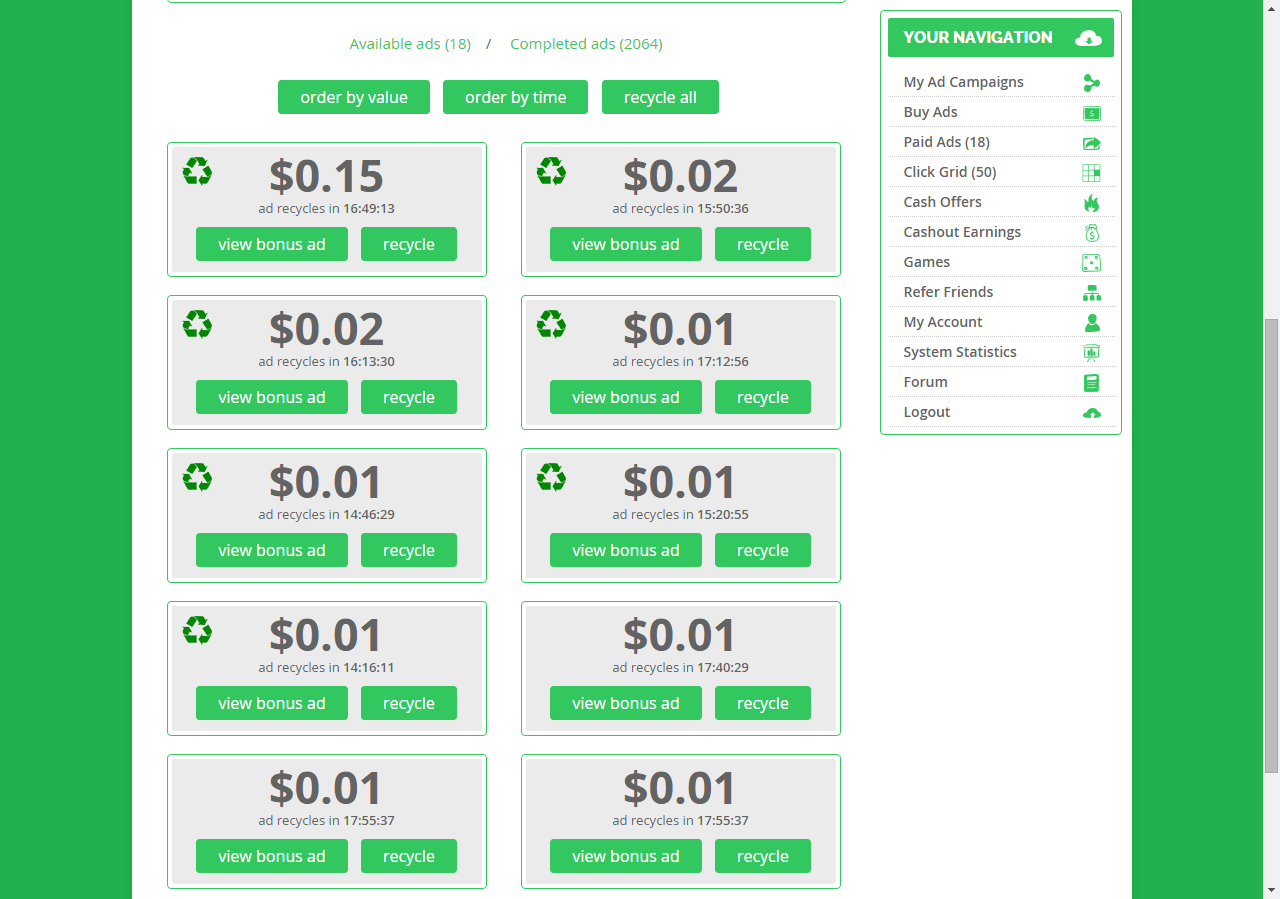Click the Cashout Earnings money bag icon
1280x899 pixels.
1091,233
